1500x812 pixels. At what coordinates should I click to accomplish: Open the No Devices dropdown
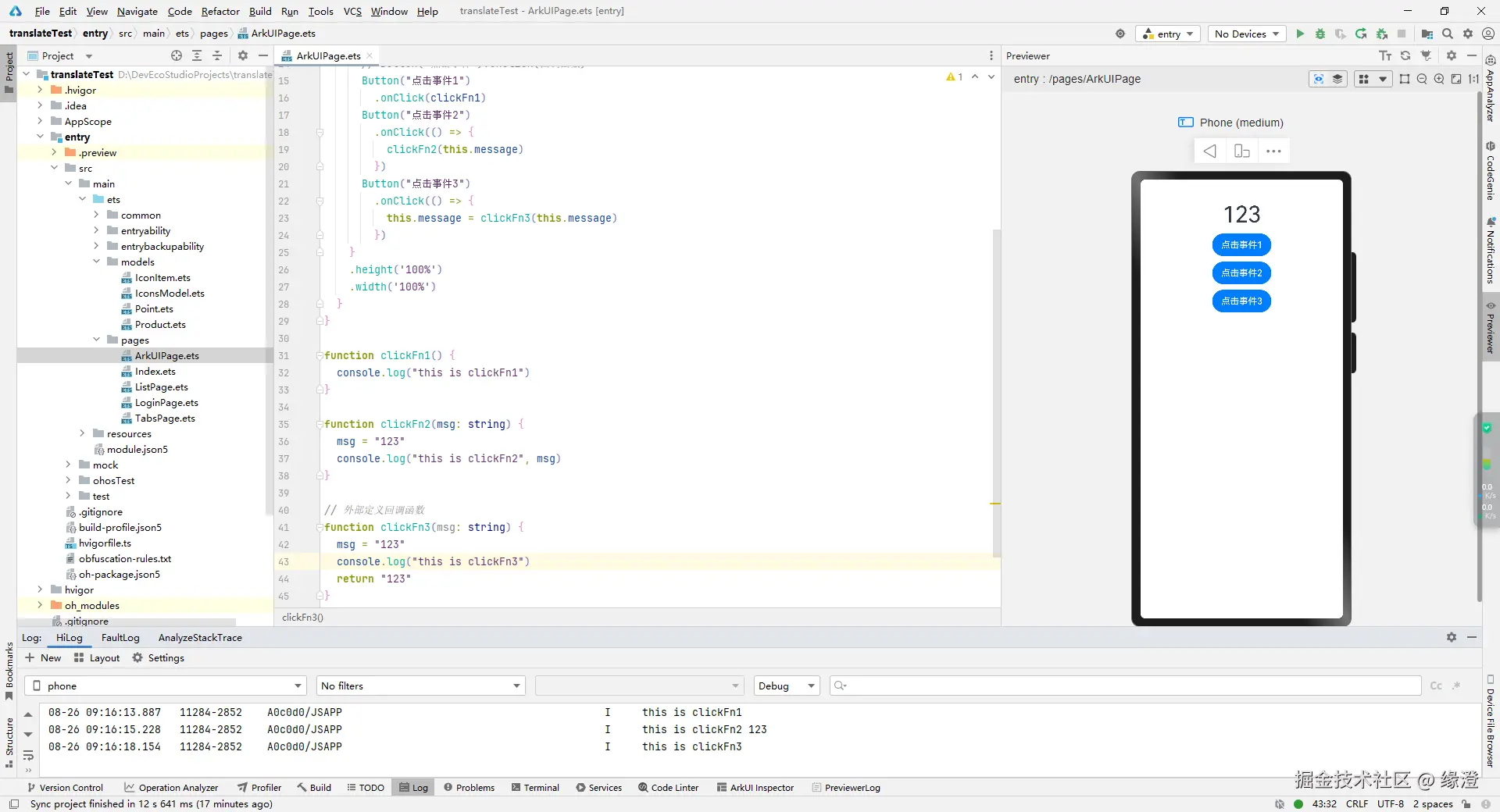[x=1247, y=34]
